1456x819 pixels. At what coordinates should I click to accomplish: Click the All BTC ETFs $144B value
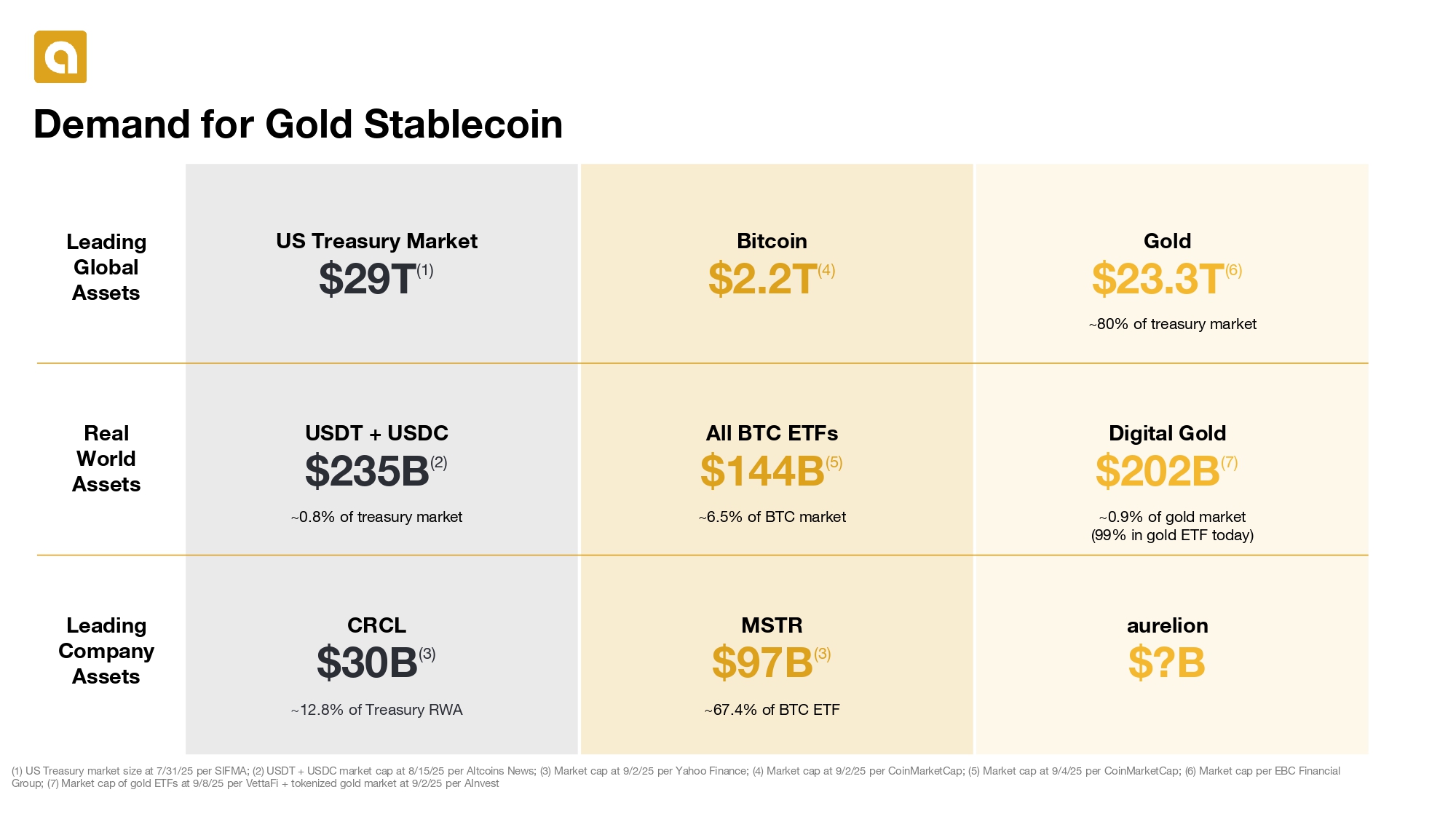763,471
